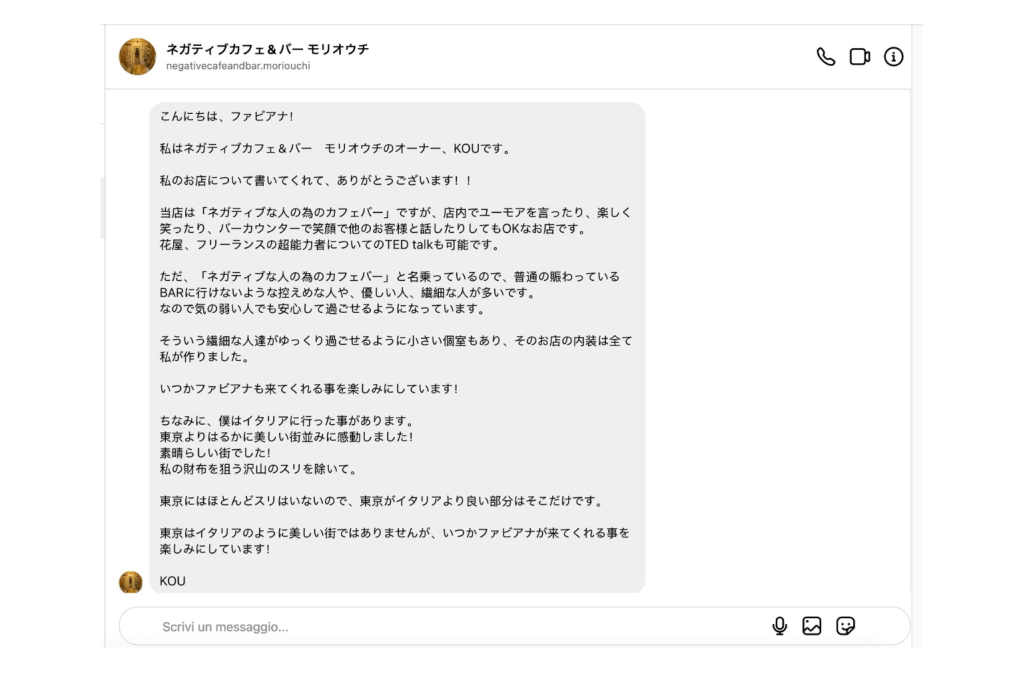Record a voice message with the microphone
This screenshot has height=682, width=1023.
(780, 626)
